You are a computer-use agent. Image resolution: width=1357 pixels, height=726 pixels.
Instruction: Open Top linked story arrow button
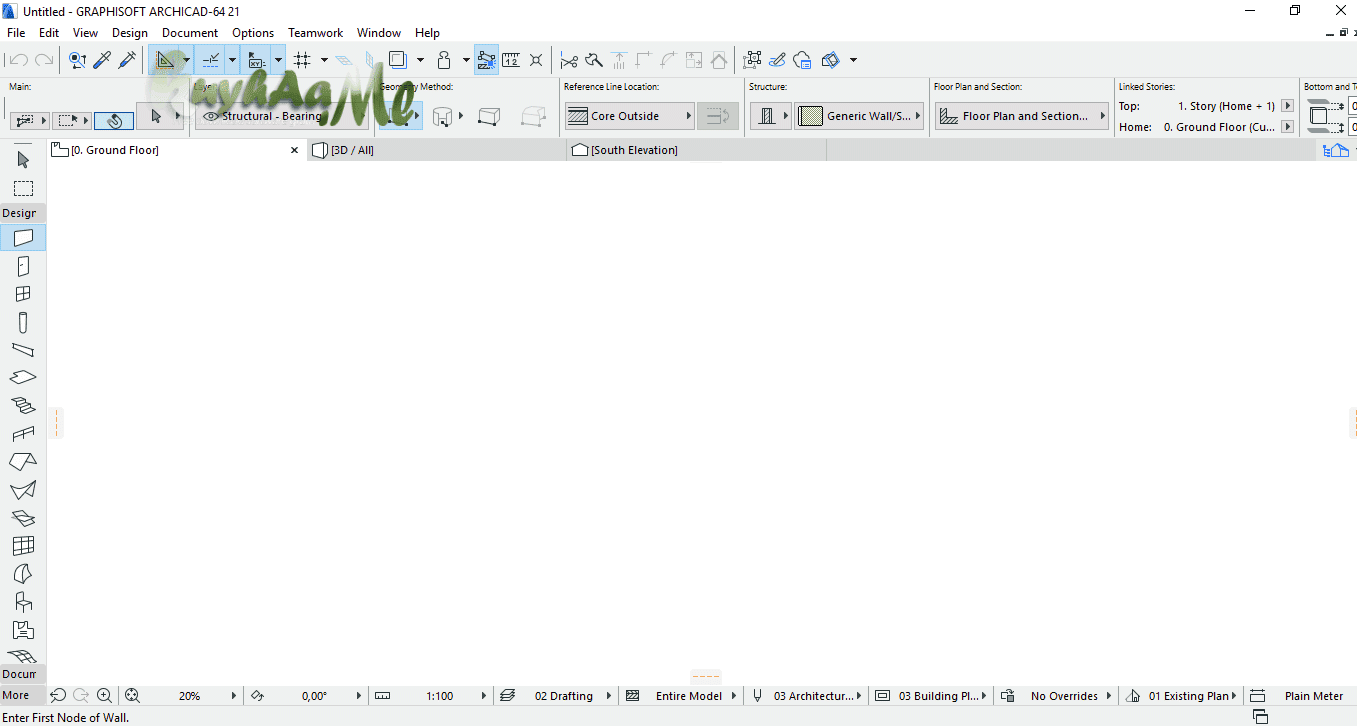(x=1287, y=106)
